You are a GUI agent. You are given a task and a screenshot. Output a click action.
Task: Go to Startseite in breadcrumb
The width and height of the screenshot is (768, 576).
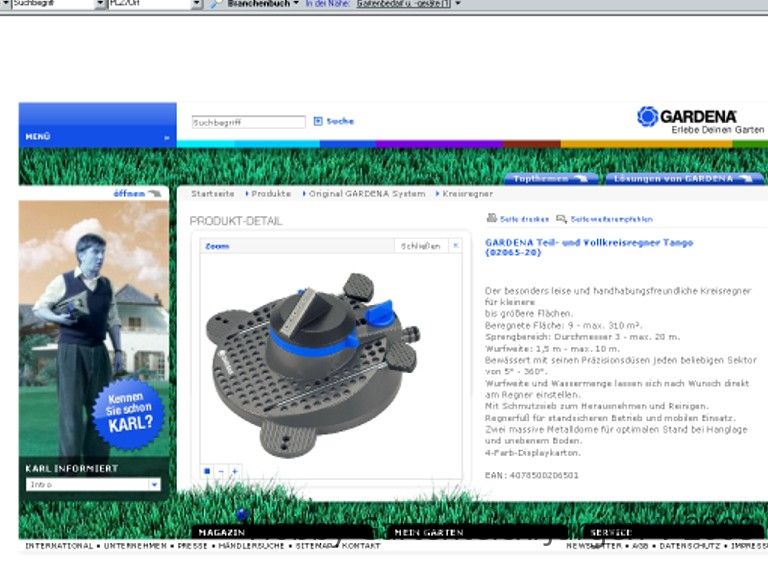(213, 194)
